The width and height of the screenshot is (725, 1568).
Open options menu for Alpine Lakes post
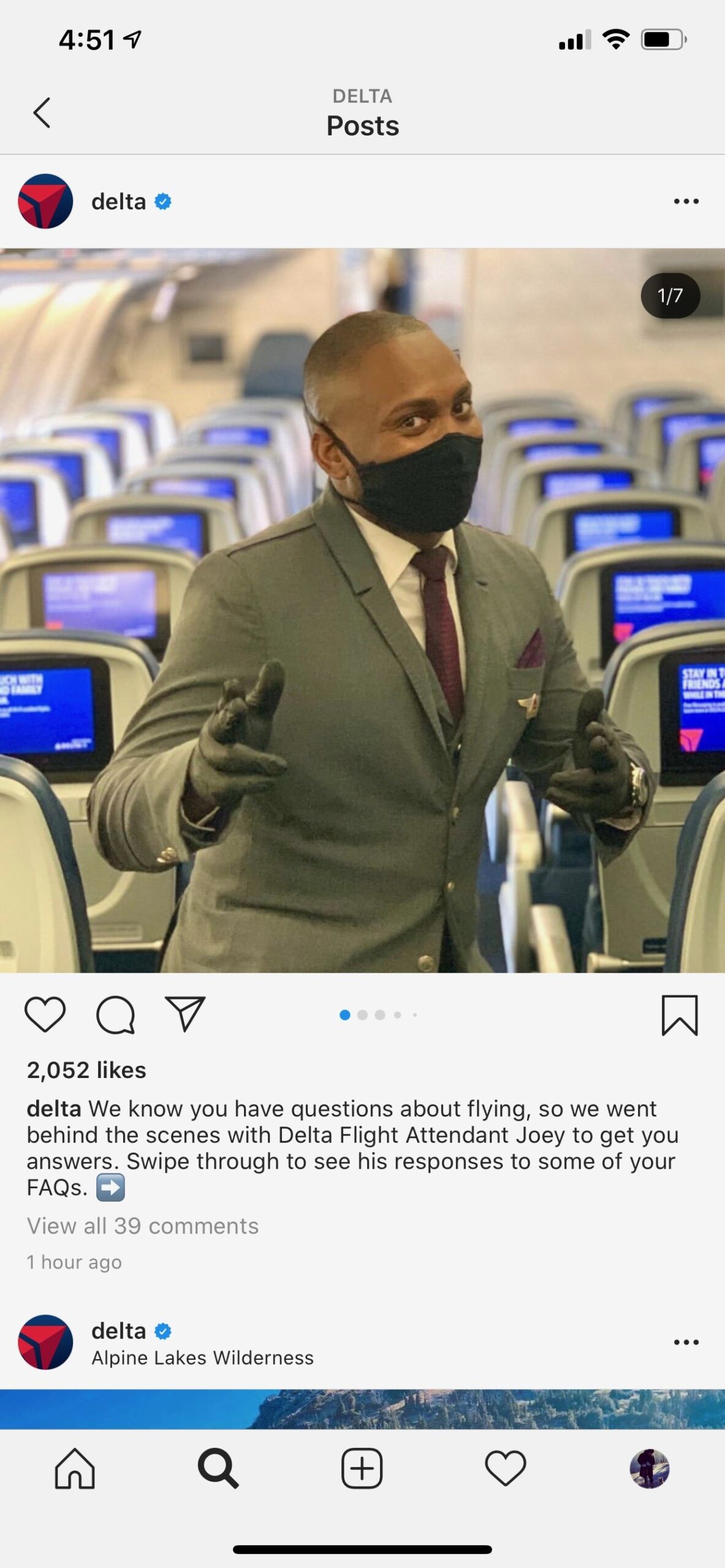click(686, 1342)
